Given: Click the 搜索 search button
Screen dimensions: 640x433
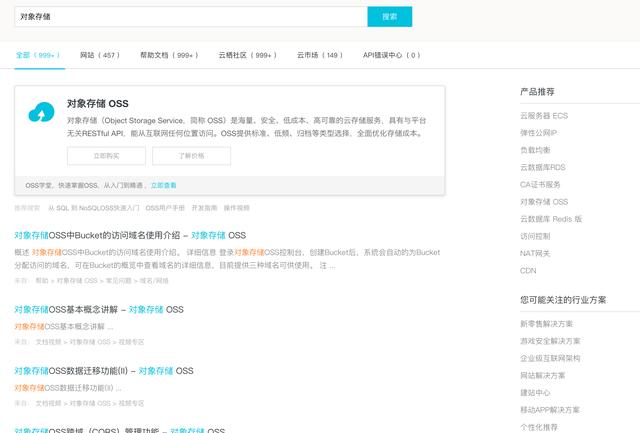Looking at the screenshot, I should [x=389, y=17].
